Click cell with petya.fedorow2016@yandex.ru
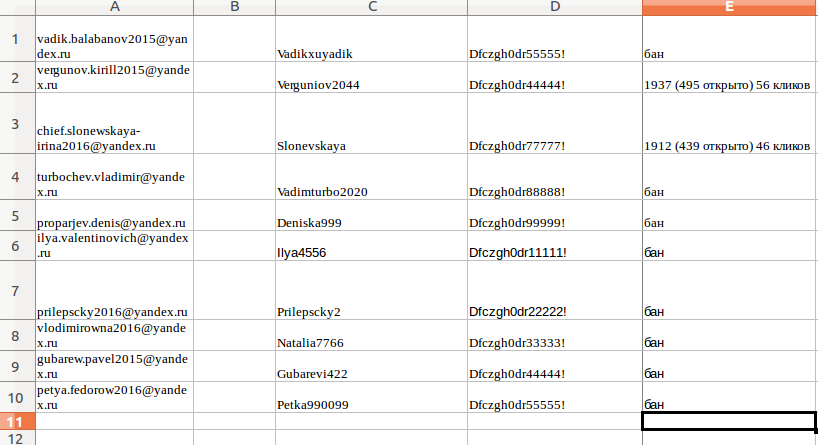 [114, 398]
